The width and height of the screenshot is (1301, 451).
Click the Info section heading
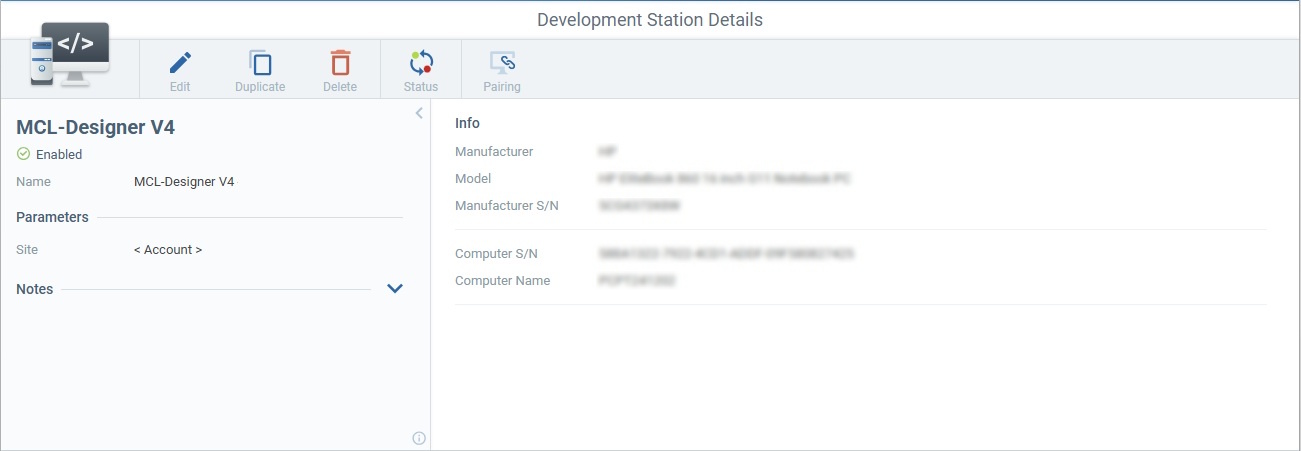[x=467, y=123]
